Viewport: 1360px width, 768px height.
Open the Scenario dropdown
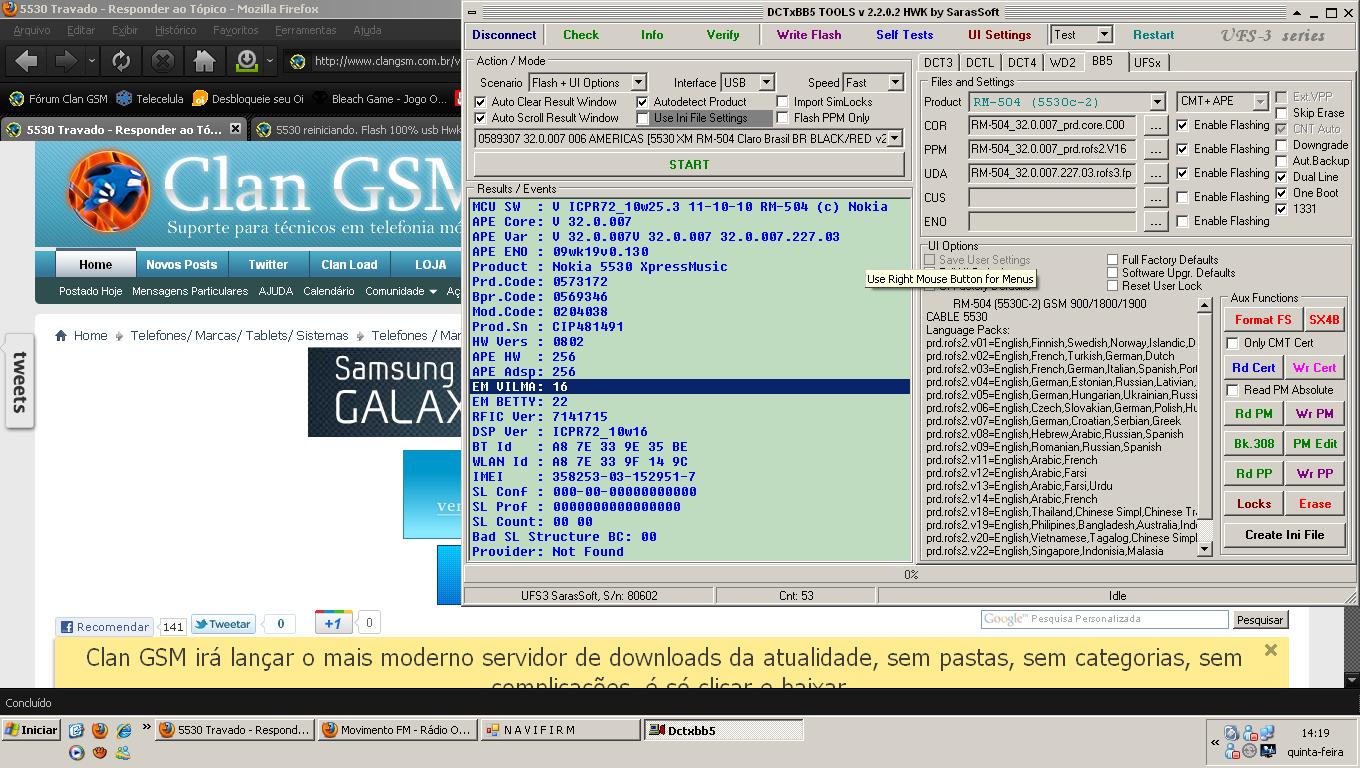click(x=638, y=83)
